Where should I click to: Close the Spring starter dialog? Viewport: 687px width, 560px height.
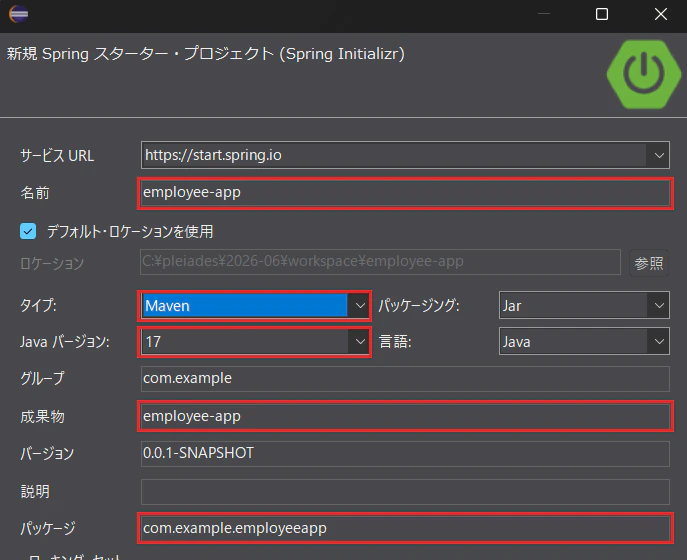point(661,14)
